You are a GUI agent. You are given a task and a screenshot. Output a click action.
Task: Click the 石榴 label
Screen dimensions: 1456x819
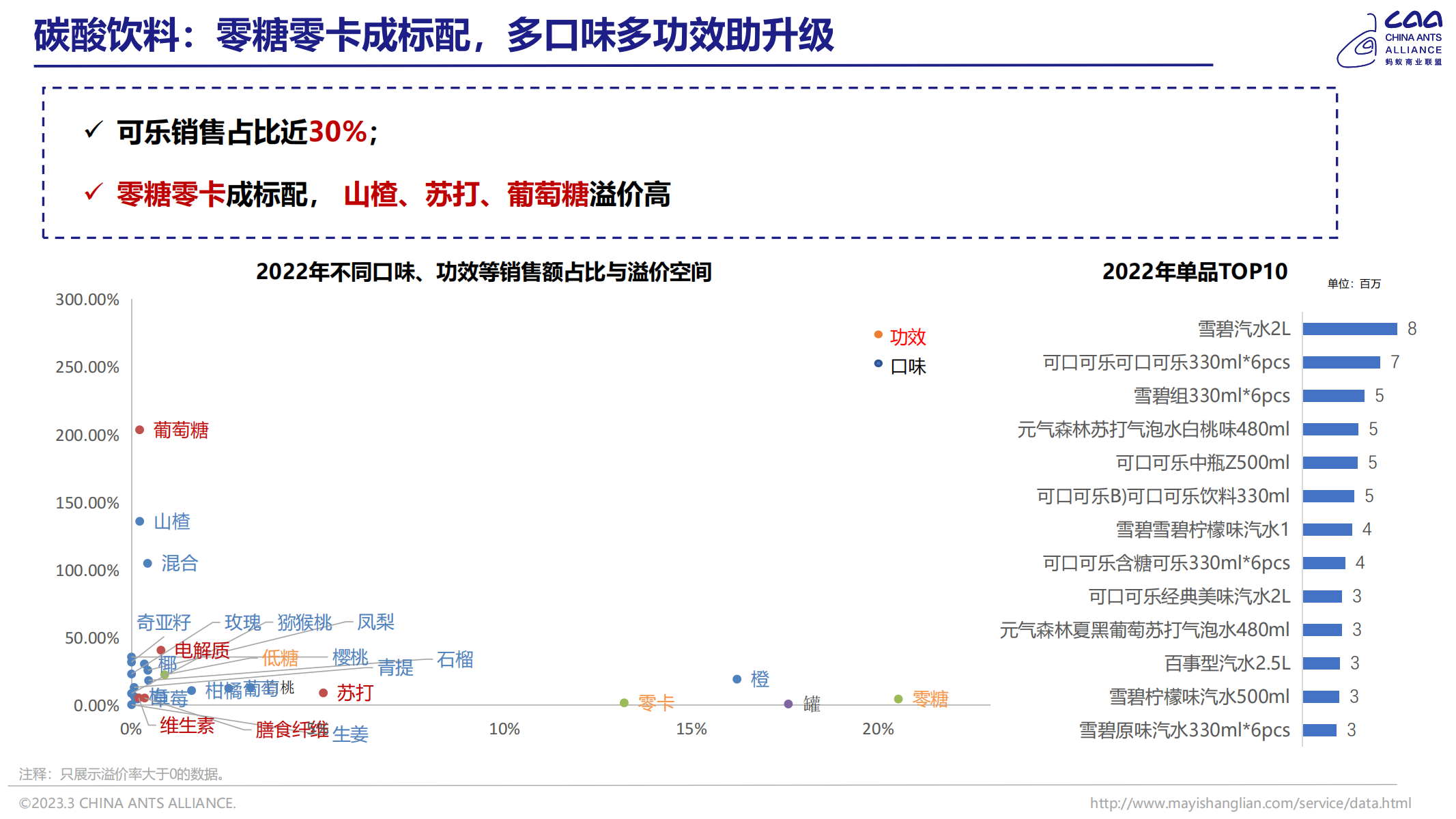pos(455,659)
